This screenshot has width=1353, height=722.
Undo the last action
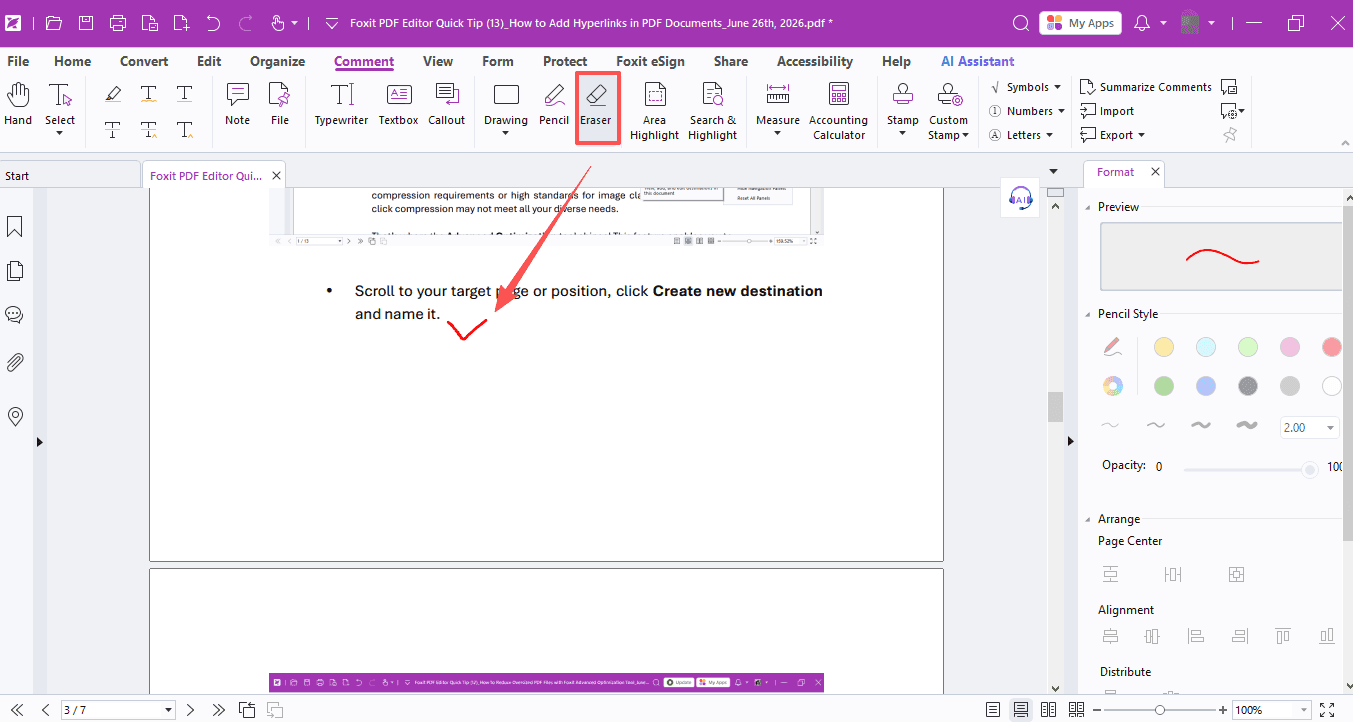click(x=213, y=23)
